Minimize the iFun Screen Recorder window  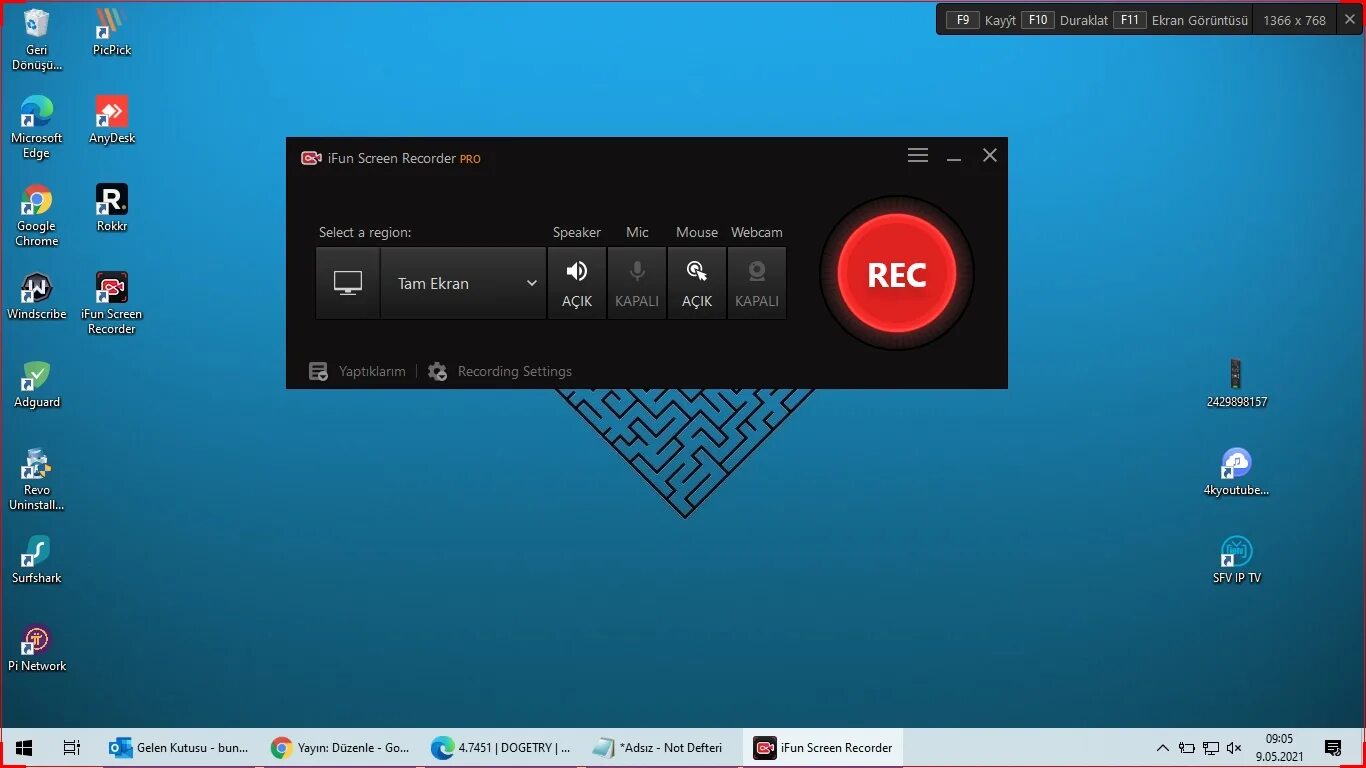click(x=954, y=156)
